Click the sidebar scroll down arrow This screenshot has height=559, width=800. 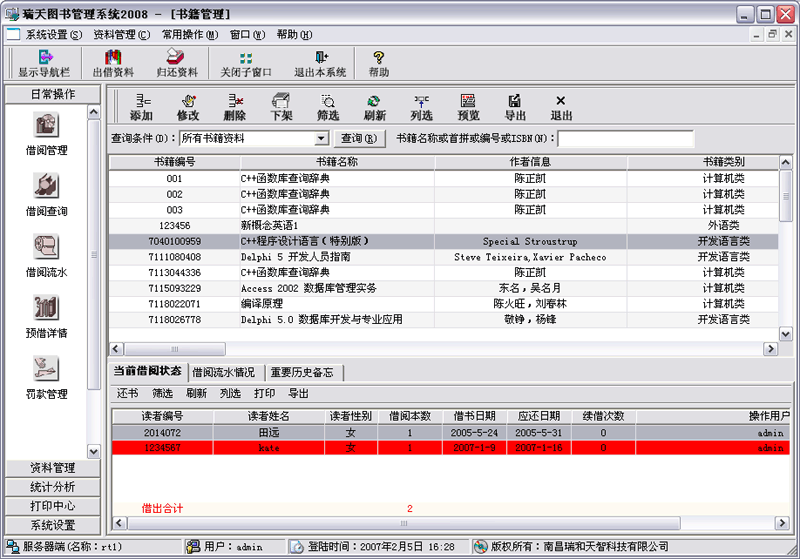pyautogui.click(x=94, y=451)
